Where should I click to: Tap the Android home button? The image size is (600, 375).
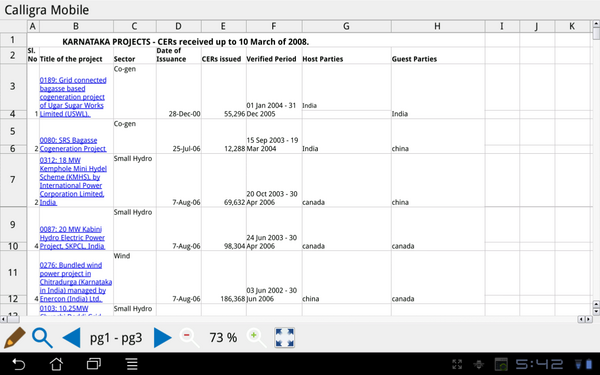point(56,364)
